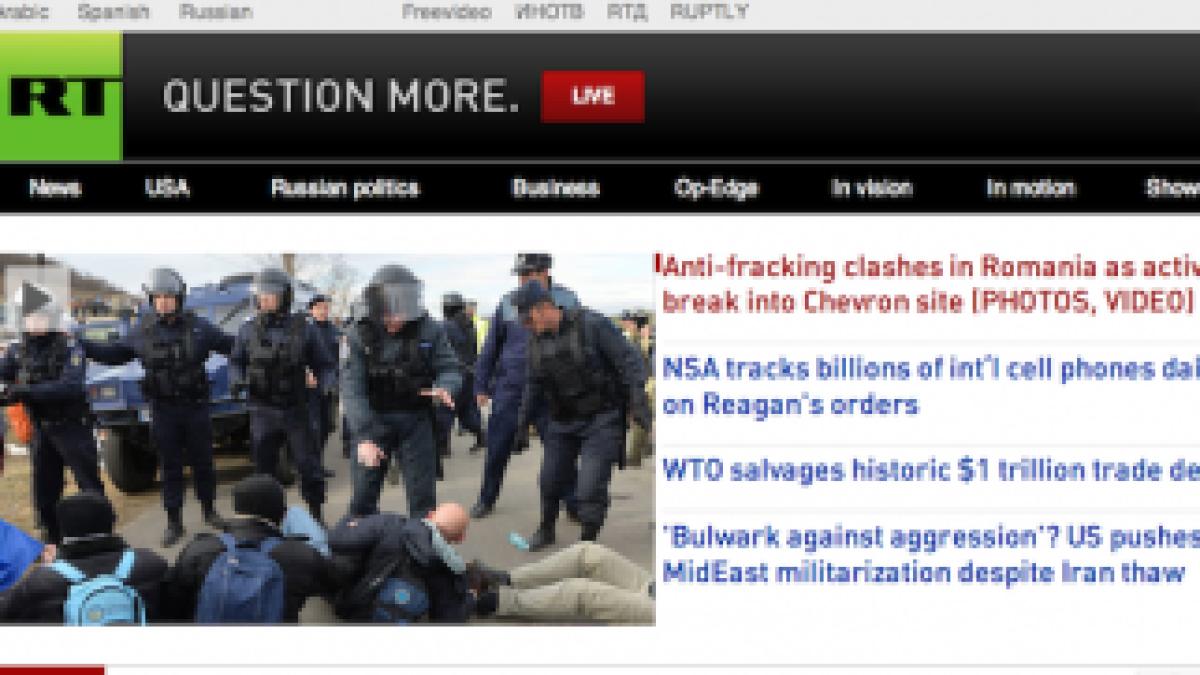Open the News menu item

click(x=55, y=188)
